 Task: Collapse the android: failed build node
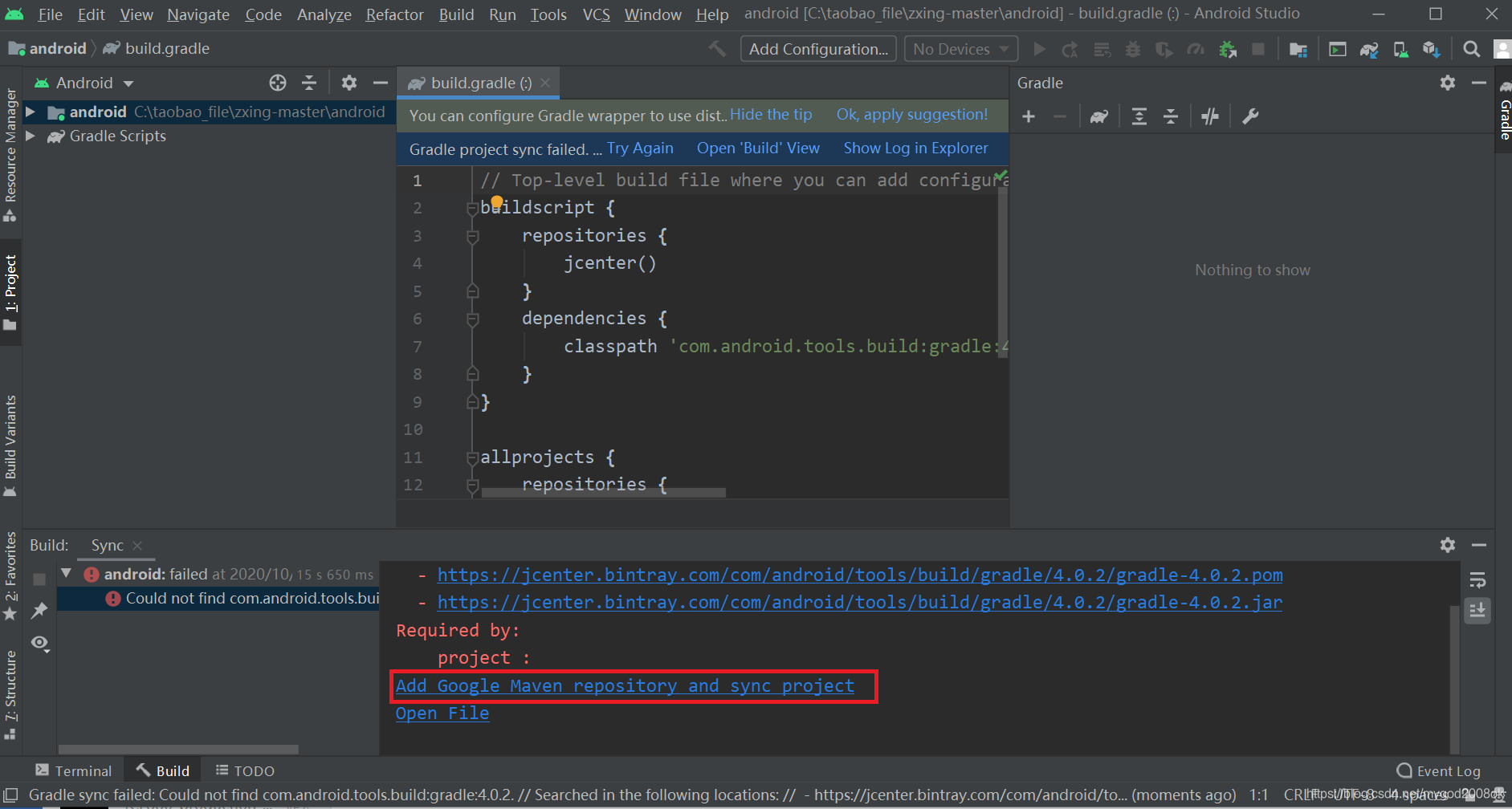tap(67, 574)
